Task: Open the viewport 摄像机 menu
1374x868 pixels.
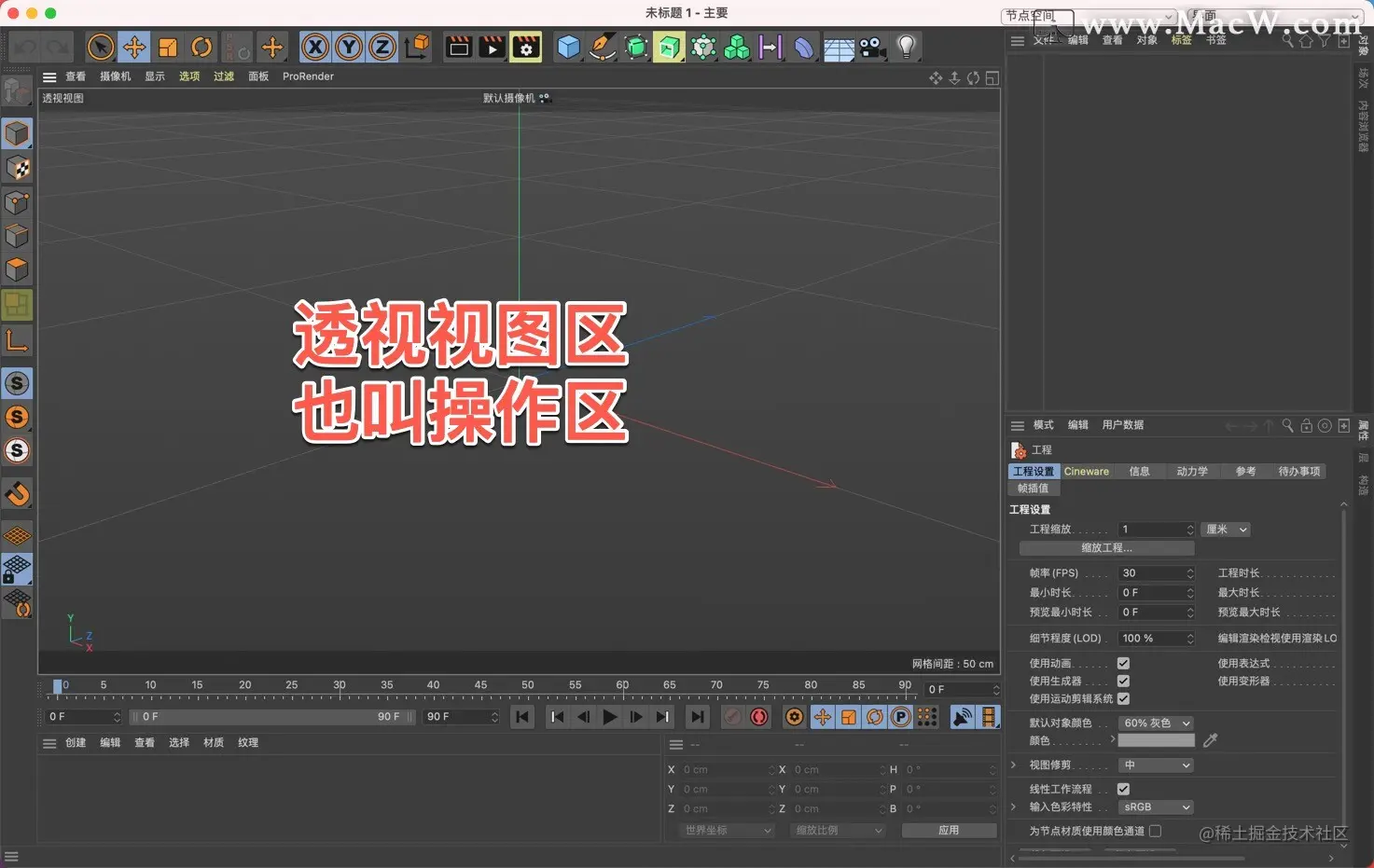Action: point(116,76)
